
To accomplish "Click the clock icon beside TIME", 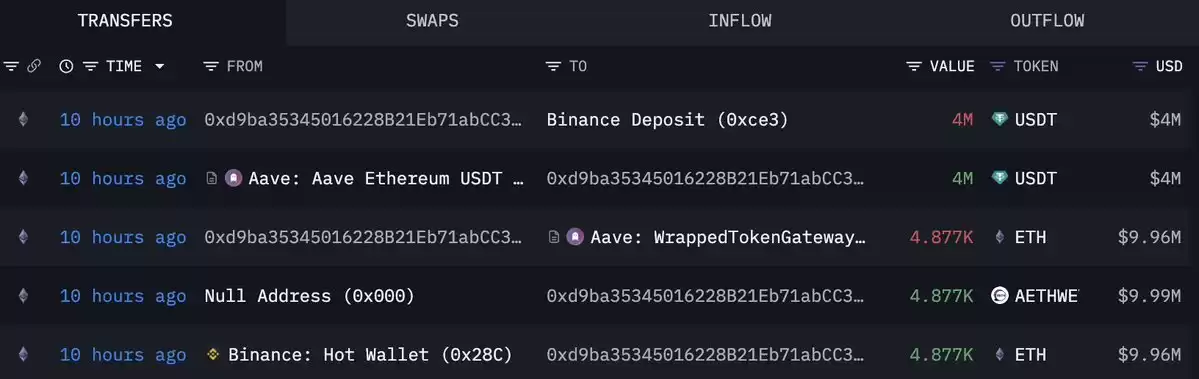I will click(67, 66).
